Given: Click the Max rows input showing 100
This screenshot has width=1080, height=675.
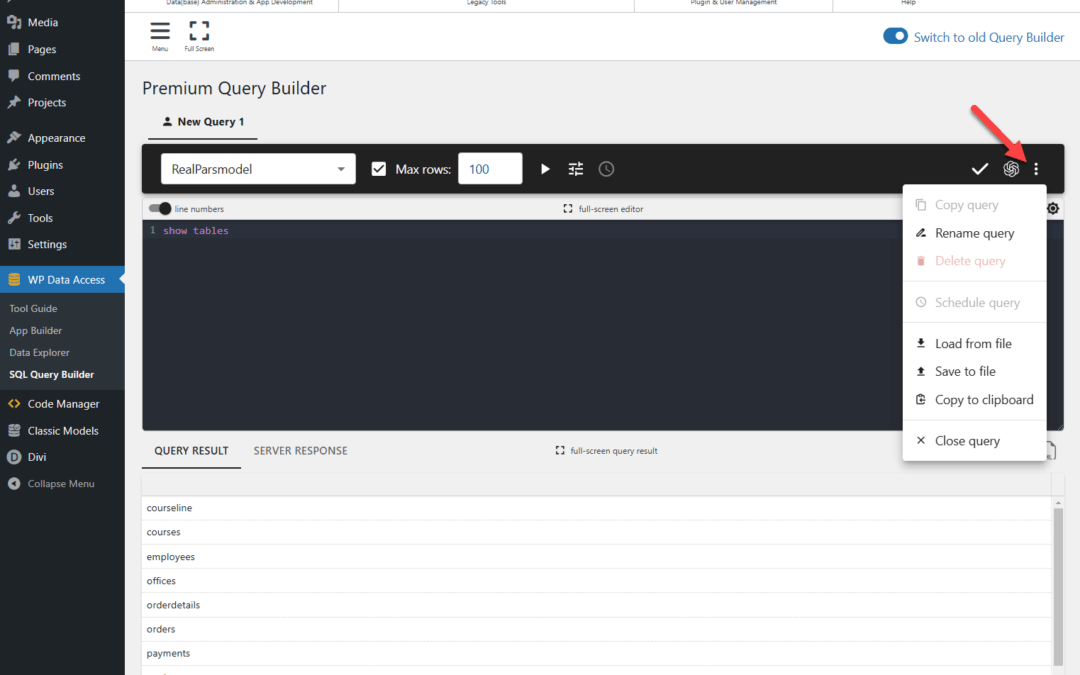Looking at the screenshot, I should (490, 169).
